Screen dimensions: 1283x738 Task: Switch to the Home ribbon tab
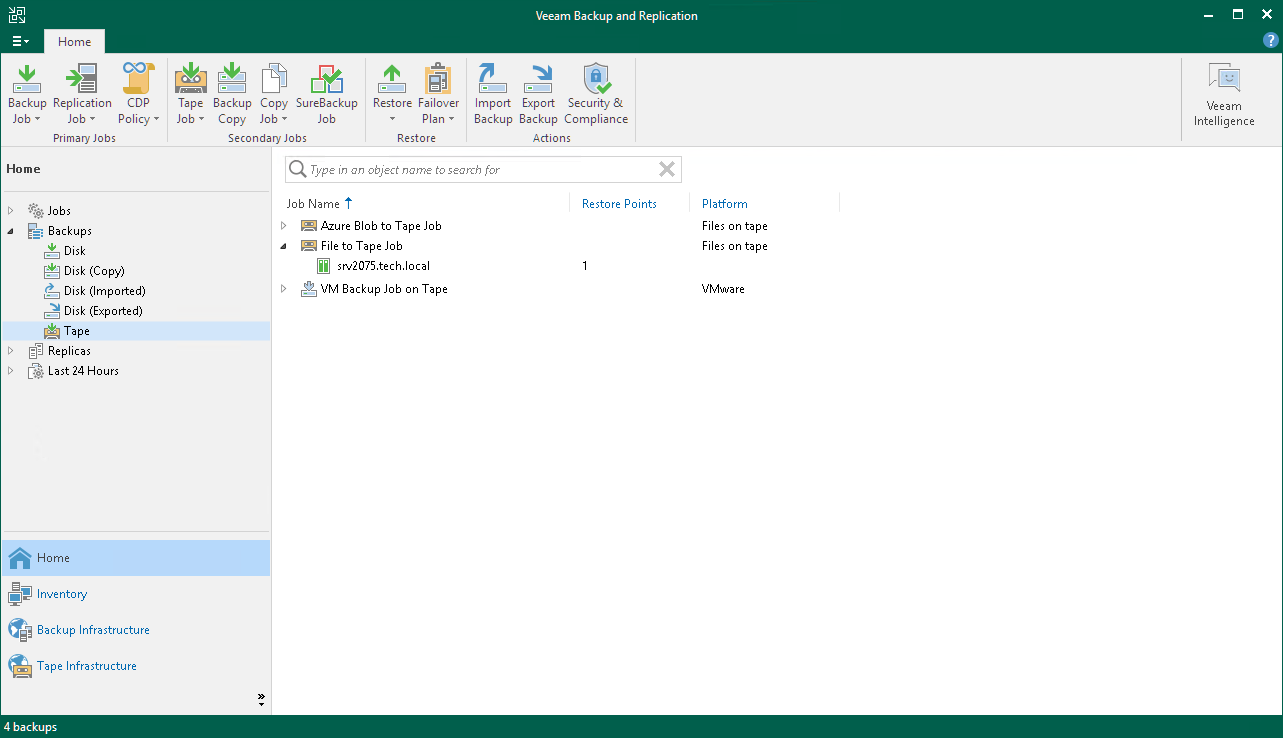coord(74,42)
